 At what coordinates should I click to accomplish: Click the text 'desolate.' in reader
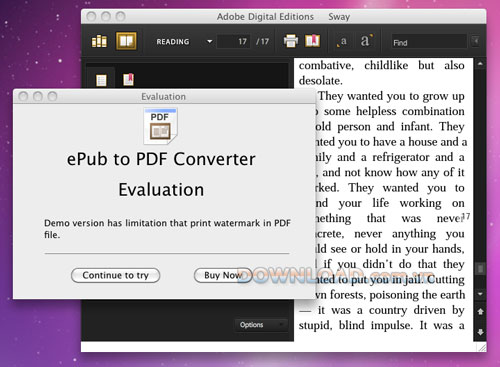[x=321, y=81]
